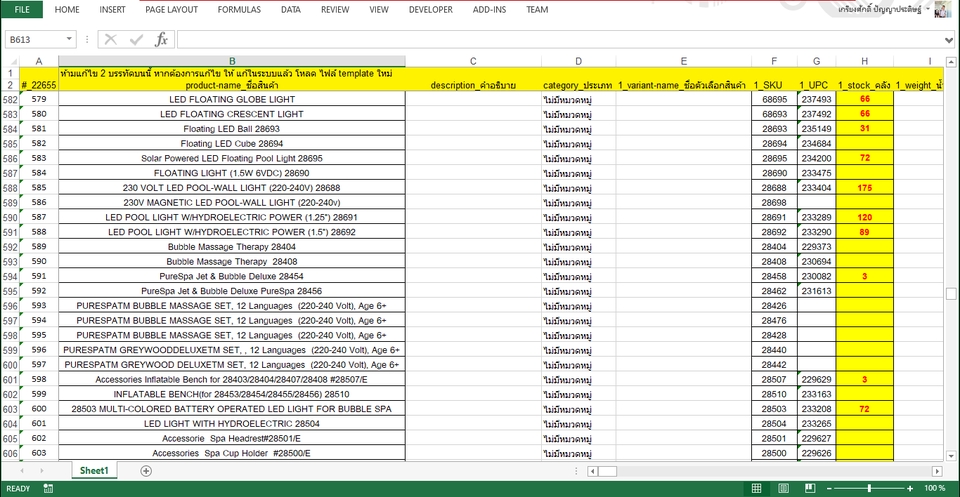The width and height of the screenshot is (960, 497).
Task: Select cell Floating LED Ball 28693
Action: tap(232, 129)
